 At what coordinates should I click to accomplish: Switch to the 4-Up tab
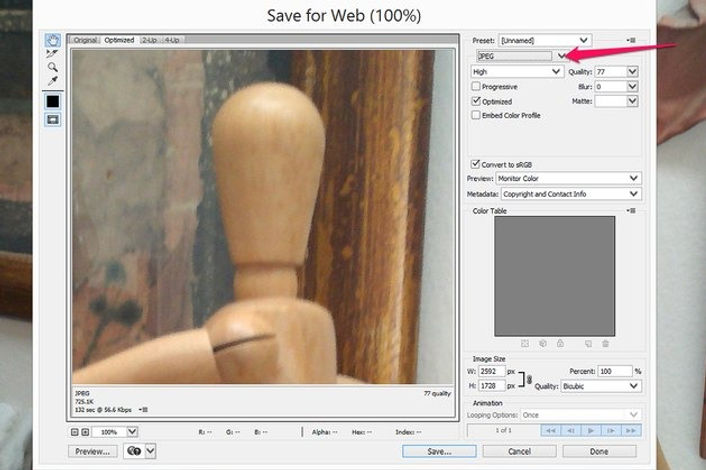tap(172, 40)
